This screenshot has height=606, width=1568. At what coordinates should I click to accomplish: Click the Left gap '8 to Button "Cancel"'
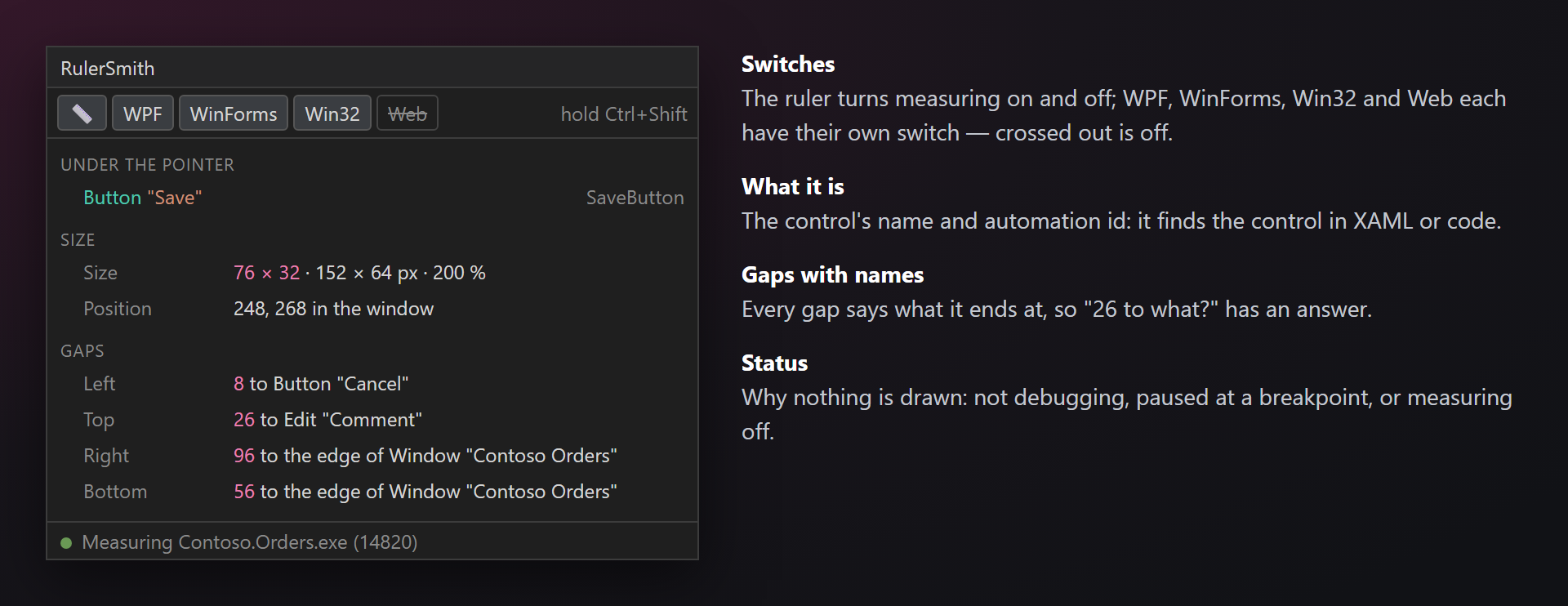click(321, 384)
